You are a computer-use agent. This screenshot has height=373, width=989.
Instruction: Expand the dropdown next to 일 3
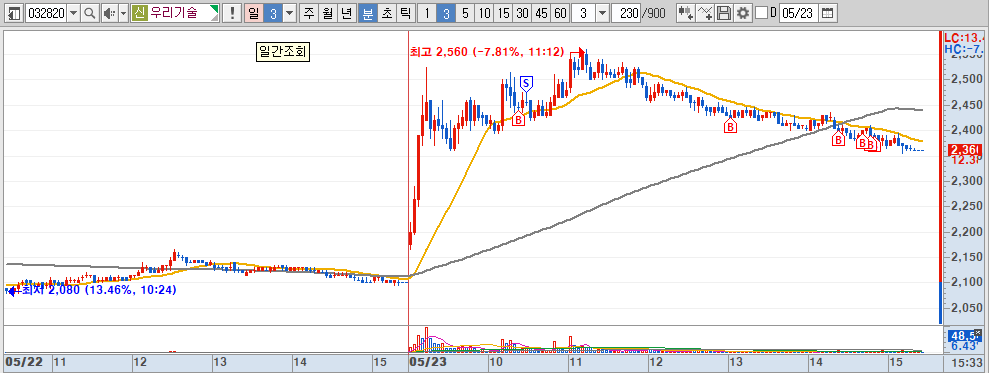tap(289, 13)
